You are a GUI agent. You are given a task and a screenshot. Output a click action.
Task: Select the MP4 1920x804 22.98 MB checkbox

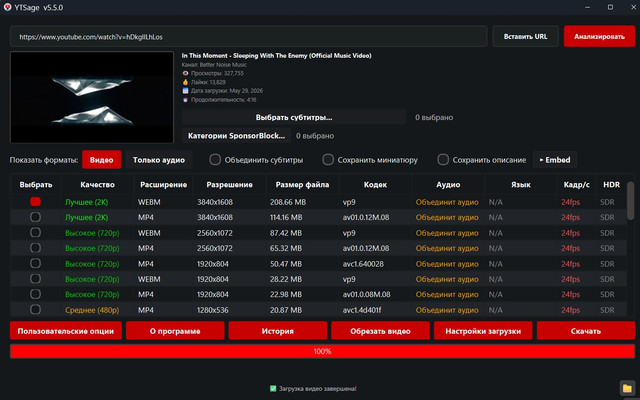click(36, 294)
